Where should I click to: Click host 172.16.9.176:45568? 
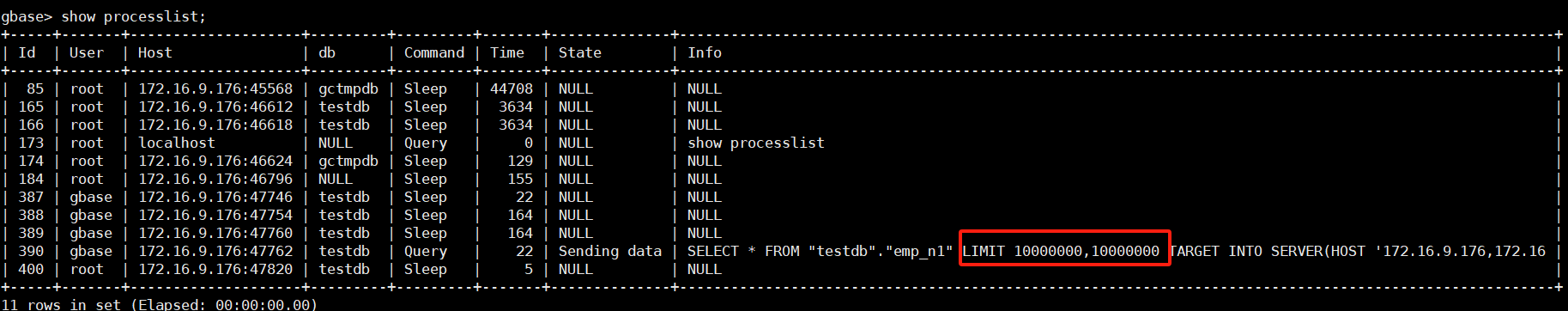215,88
